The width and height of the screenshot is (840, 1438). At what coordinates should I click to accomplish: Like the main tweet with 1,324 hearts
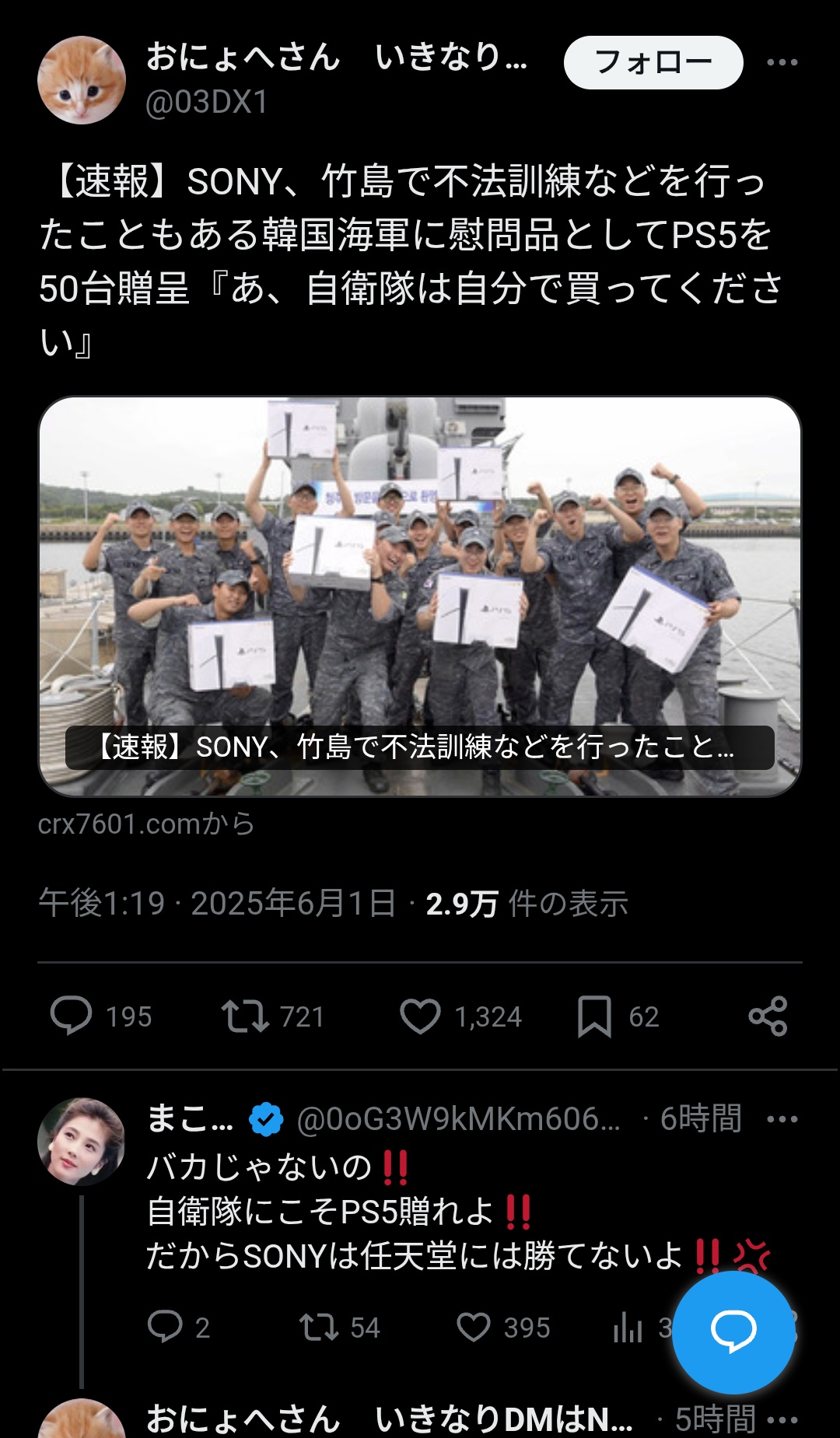(x=420, y=1016)
